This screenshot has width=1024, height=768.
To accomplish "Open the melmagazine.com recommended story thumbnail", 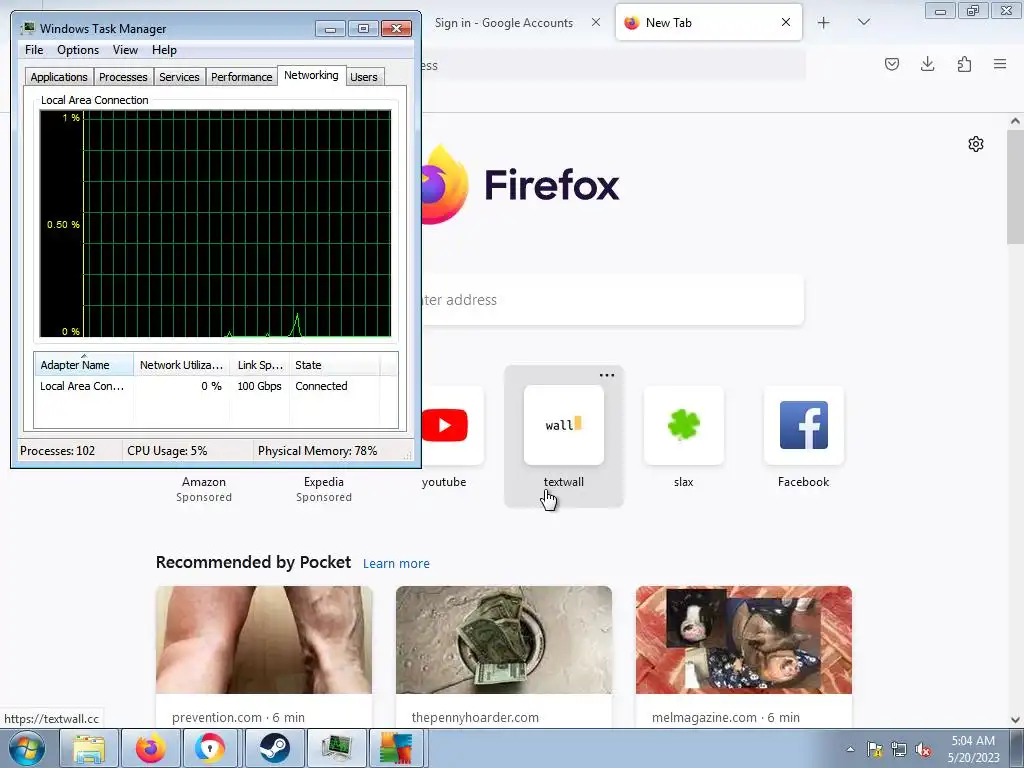I will point(744,640).
